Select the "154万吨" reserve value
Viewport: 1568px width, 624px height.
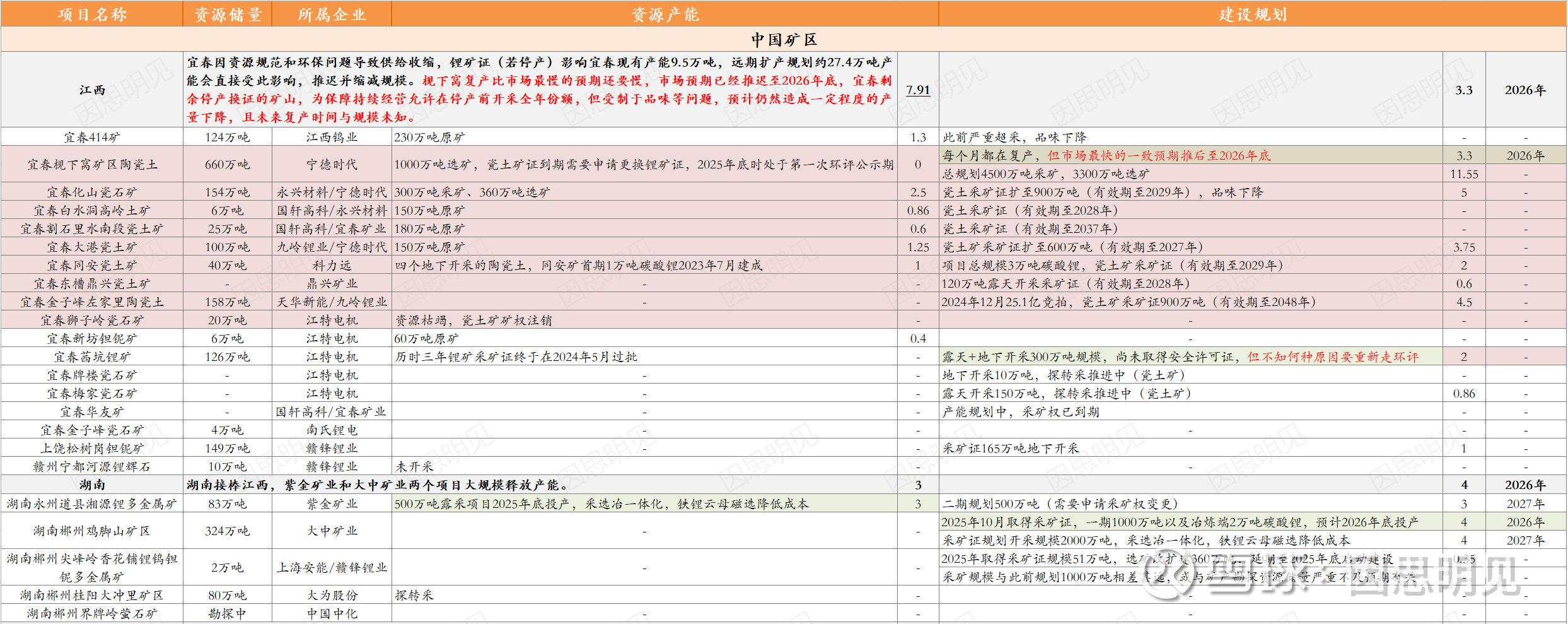pyautogui.click(x=228, y=192)
